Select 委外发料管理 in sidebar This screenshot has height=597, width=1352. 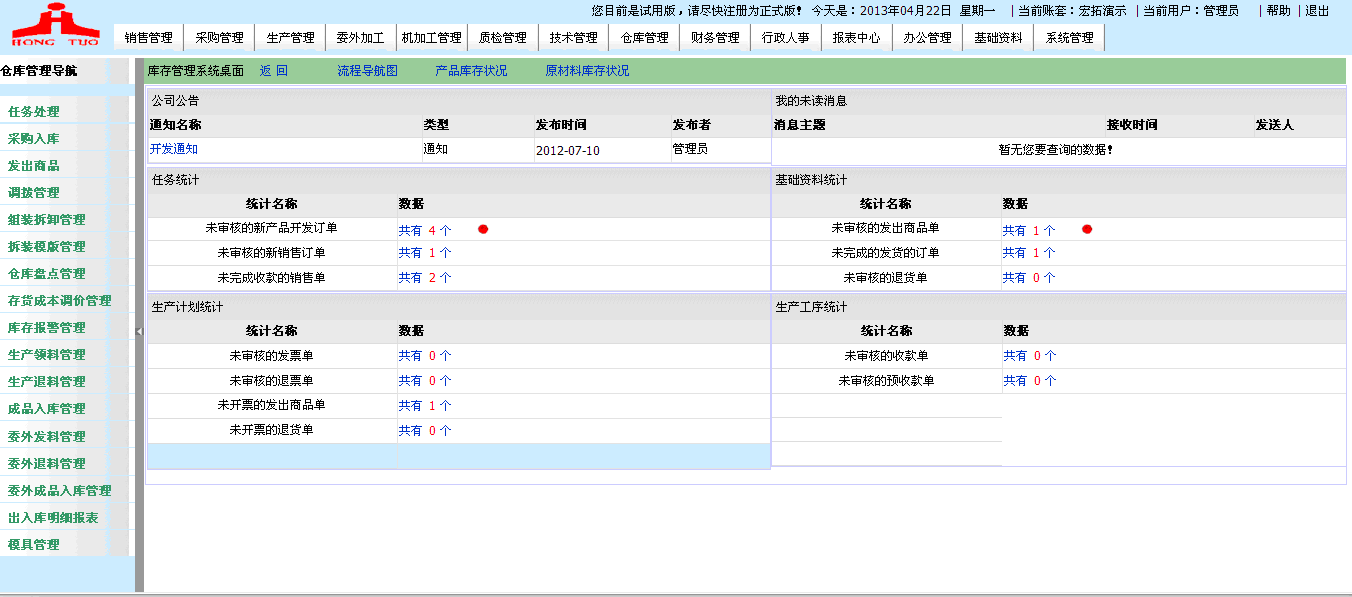47,436
